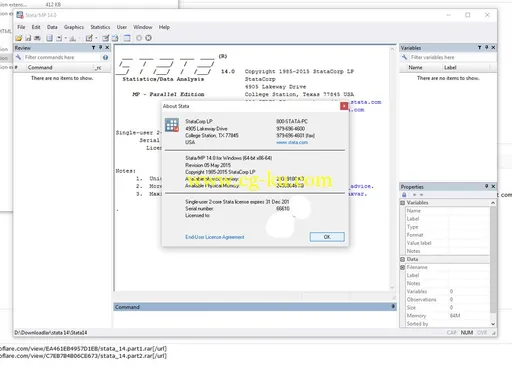Screen dimensions: 512x368
Task: Click the NUM indicator in status bar
Action: 467,332
